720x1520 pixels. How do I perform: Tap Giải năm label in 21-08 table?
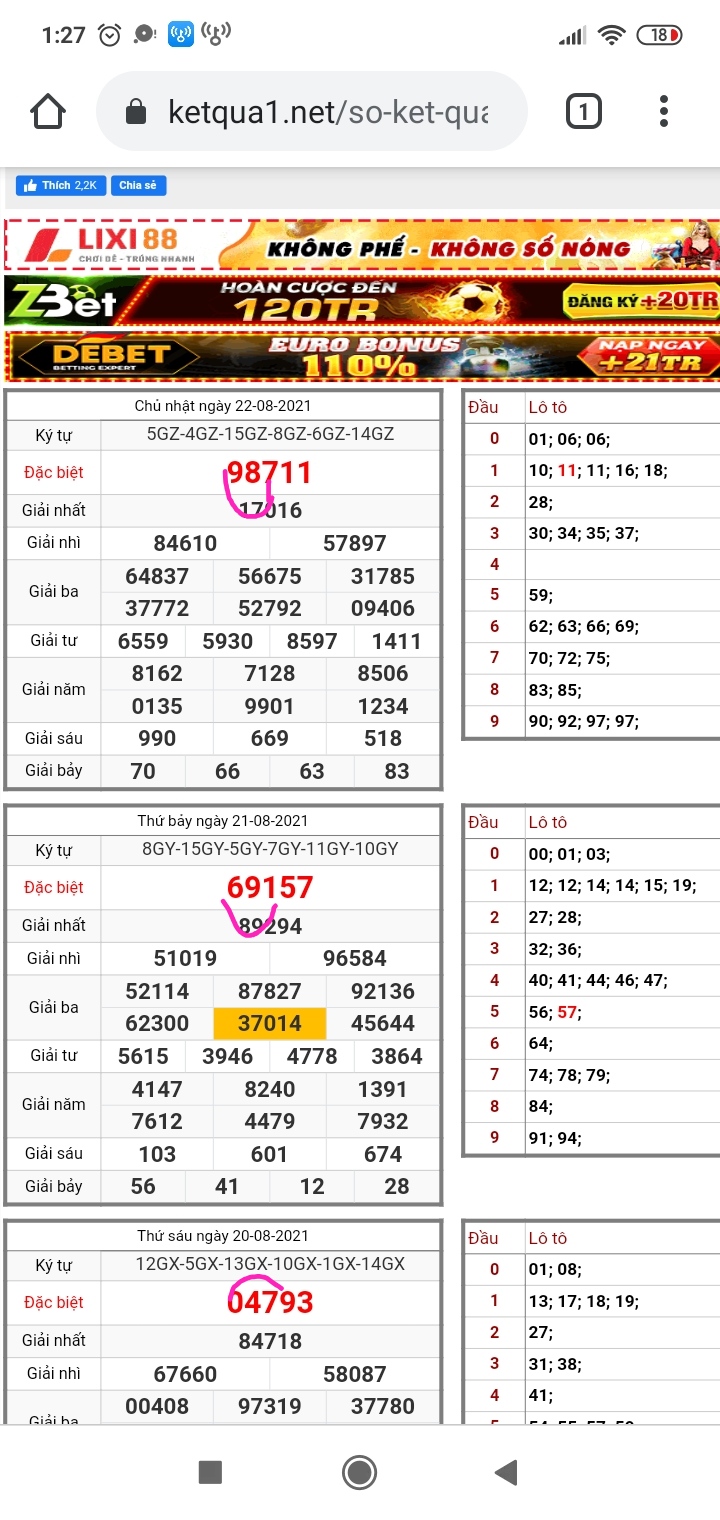coord(54,1104)
